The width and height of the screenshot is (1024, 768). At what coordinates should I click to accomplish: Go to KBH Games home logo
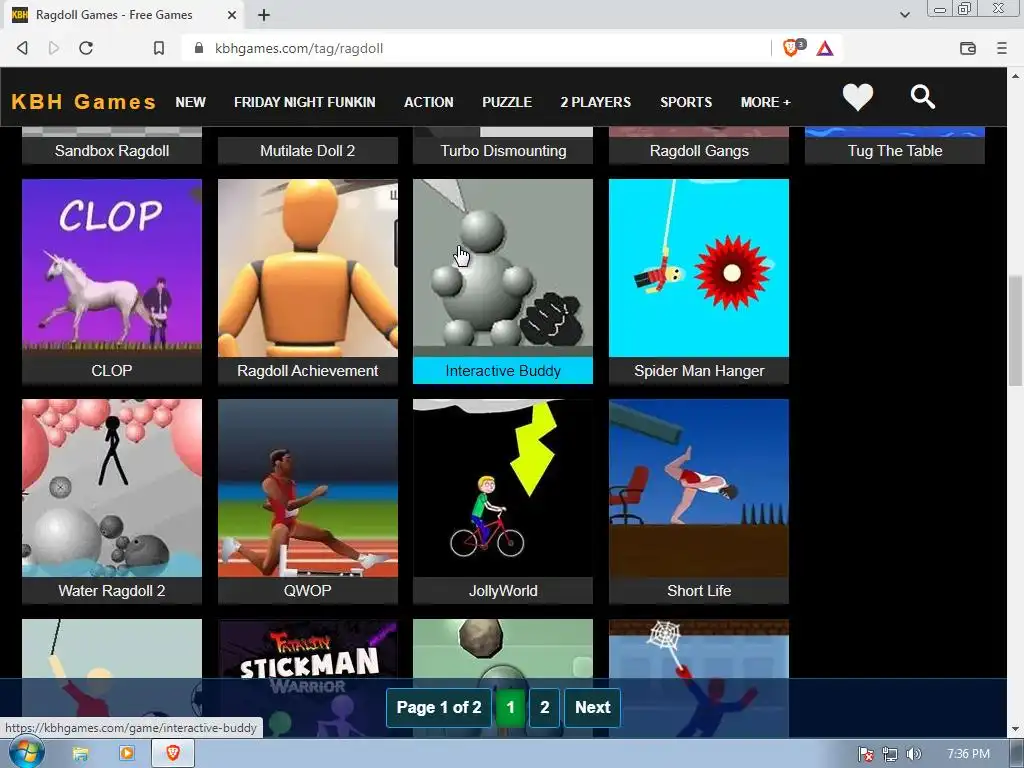point(84,102)
